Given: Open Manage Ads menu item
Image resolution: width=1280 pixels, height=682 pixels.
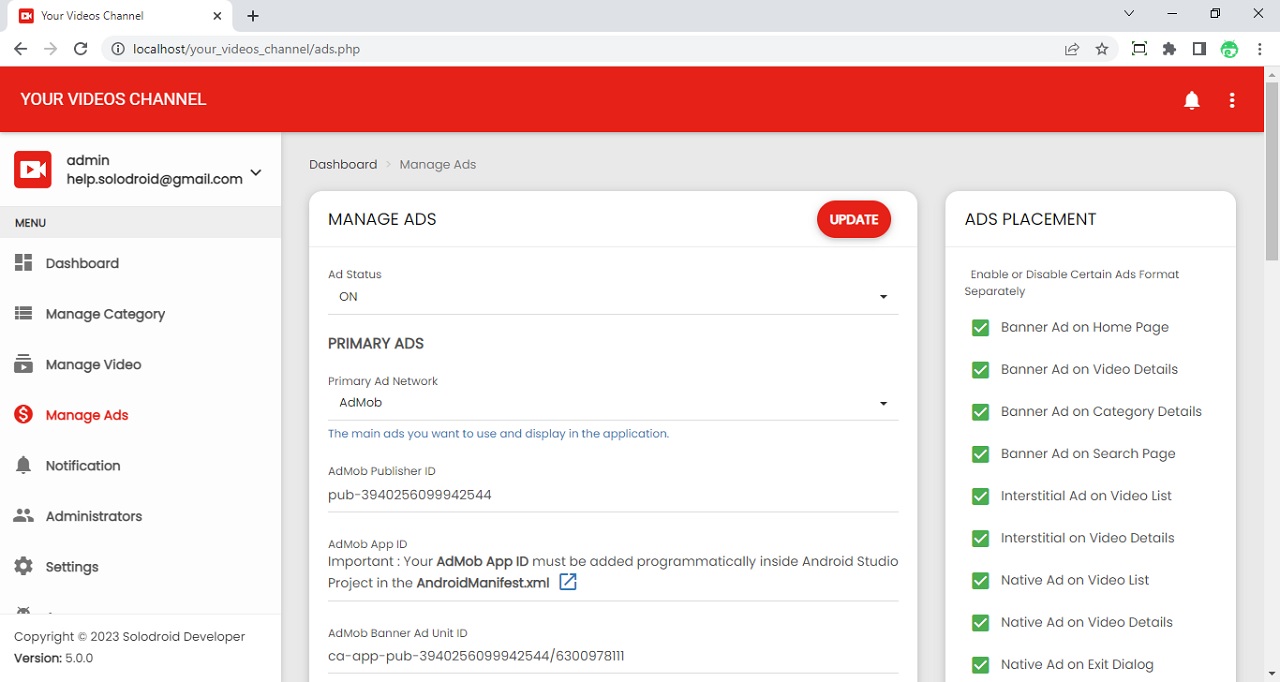Looking at the screenshot, I should point(86,415).
